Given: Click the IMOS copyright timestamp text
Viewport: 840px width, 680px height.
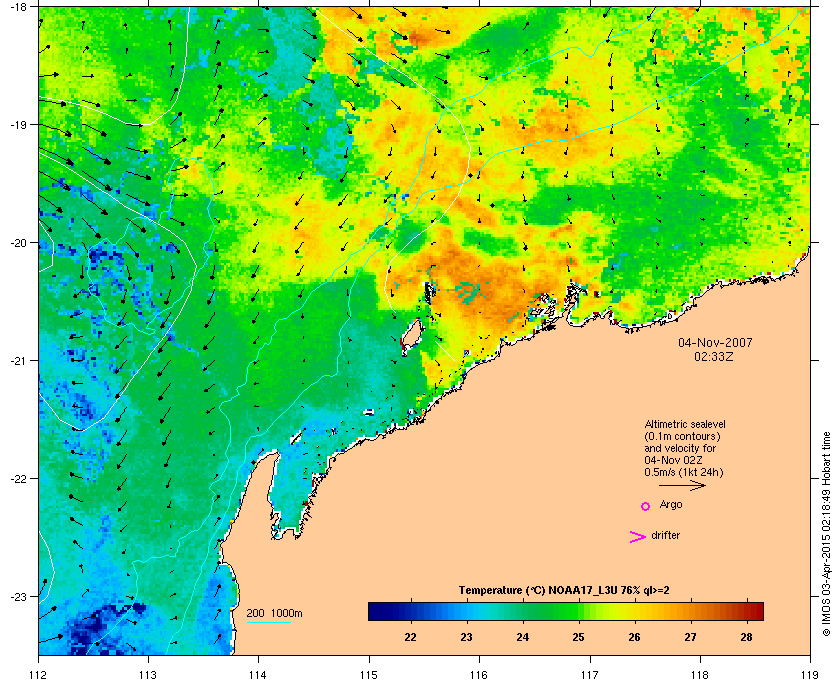Looking at the screenshot, I should [826, 534].
